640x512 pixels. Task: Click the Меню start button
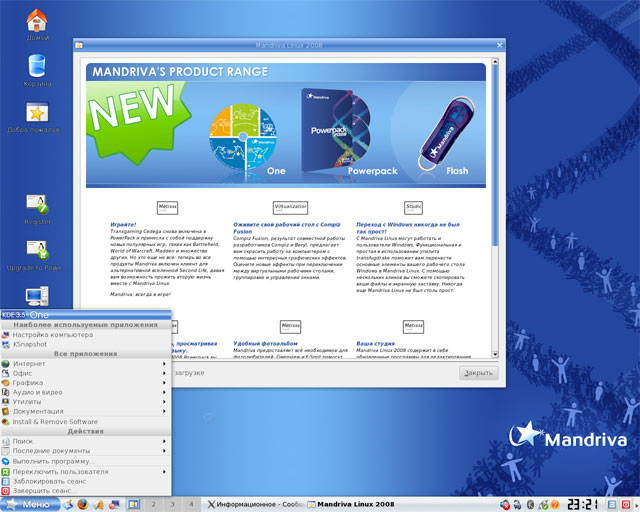coord(29,505)
